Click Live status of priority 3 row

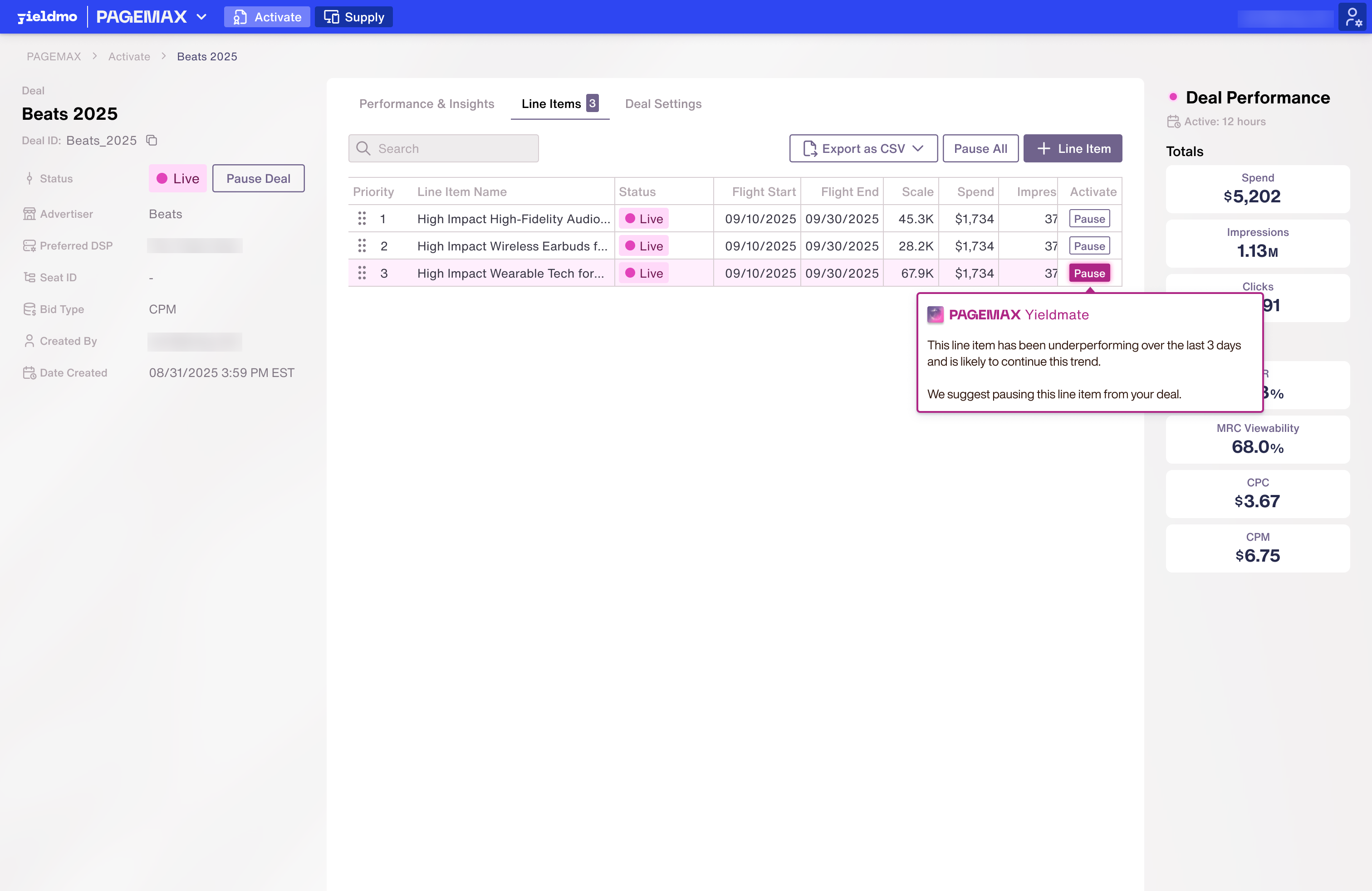pos(643,273)
